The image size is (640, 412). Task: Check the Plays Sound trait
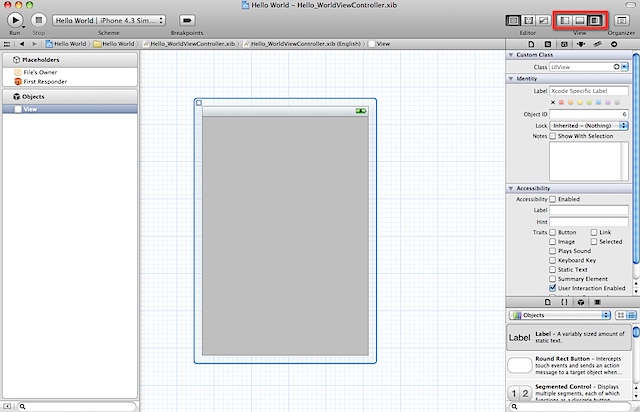pyautogui.click(x=552, y=251)
